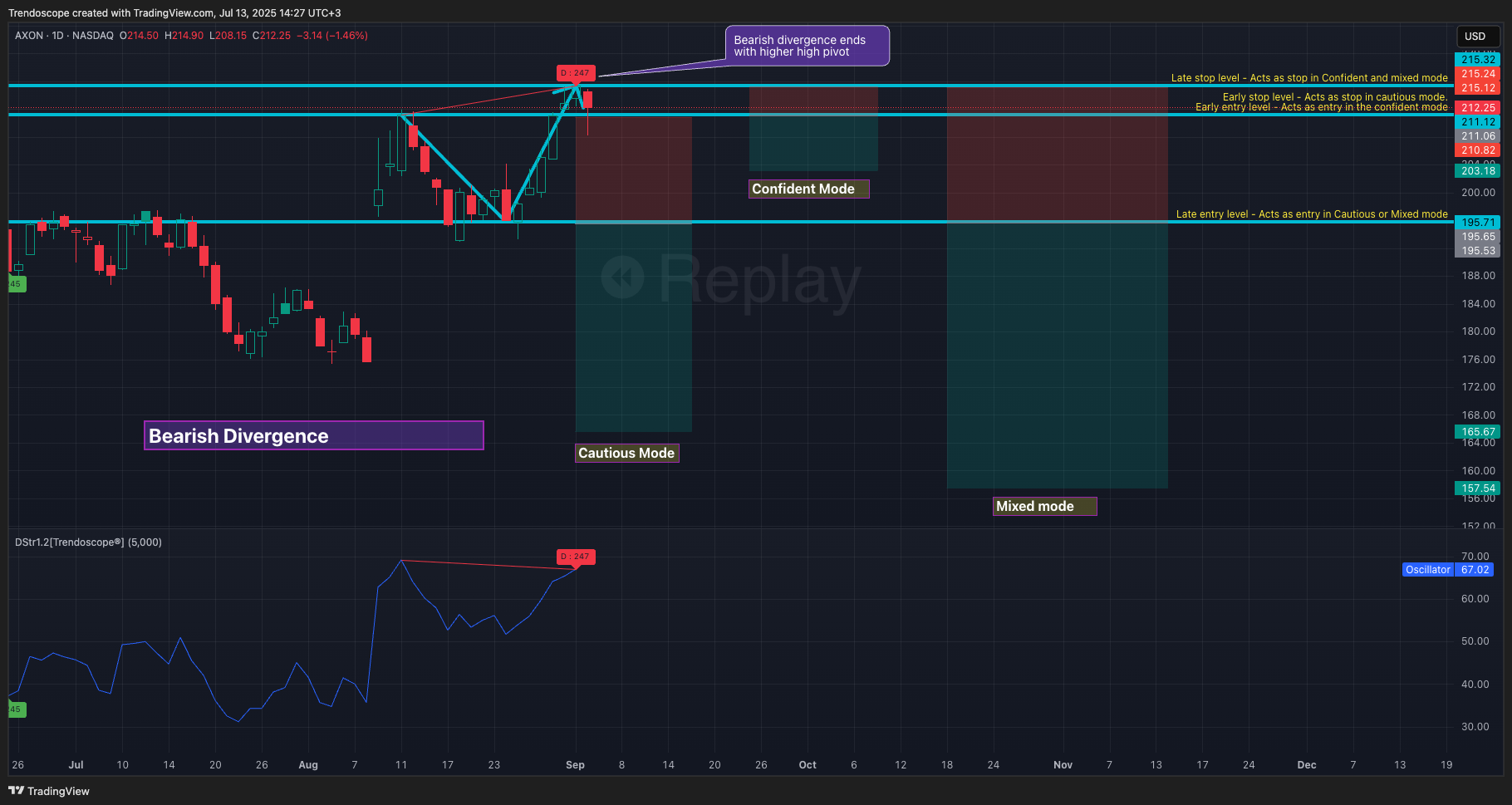This screenshot has width=1512, height=805.
Task: Click the green 203.18 price tag
Action: click(1478, 170)
